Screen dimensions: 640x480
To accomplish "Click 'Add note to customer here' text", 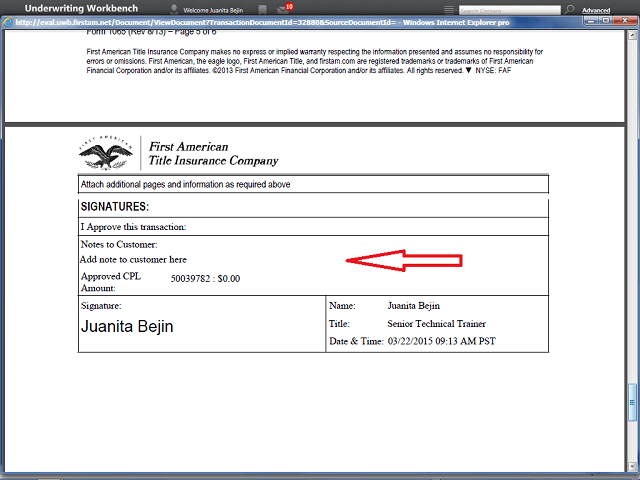I will pos(133,260).
